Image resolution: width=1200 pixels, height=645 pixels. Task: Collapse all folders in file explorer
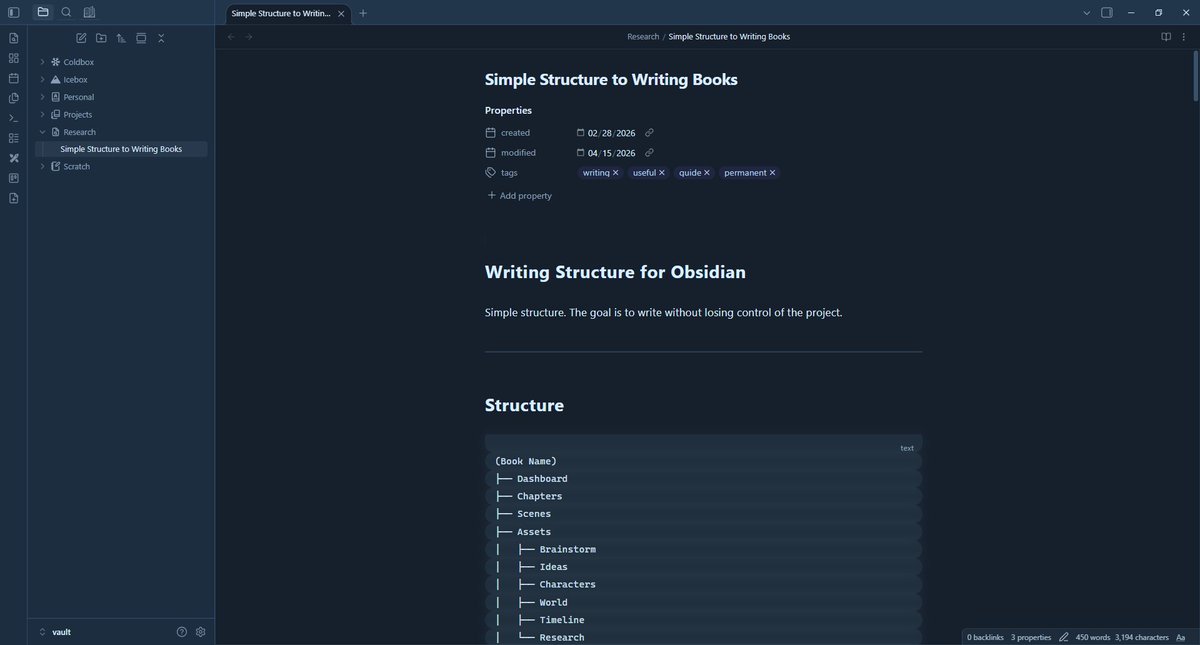pos(161,38)
